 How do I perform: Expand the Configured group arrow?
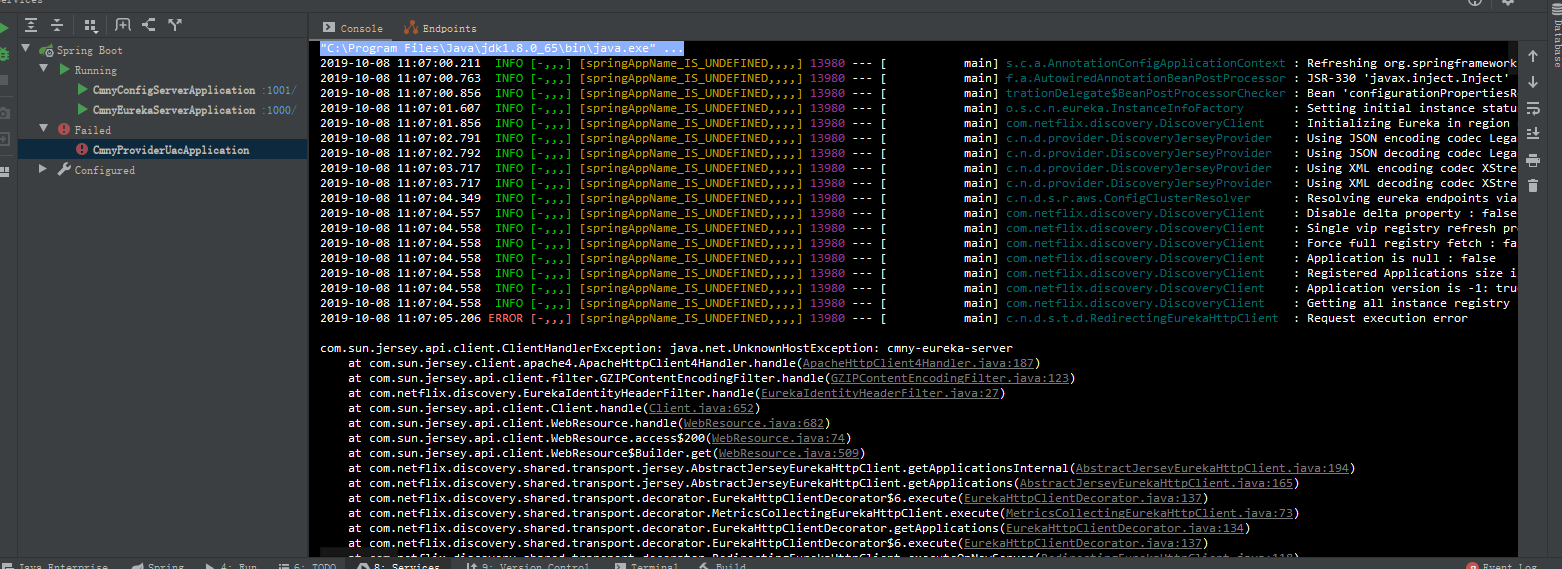pos(44,170)
